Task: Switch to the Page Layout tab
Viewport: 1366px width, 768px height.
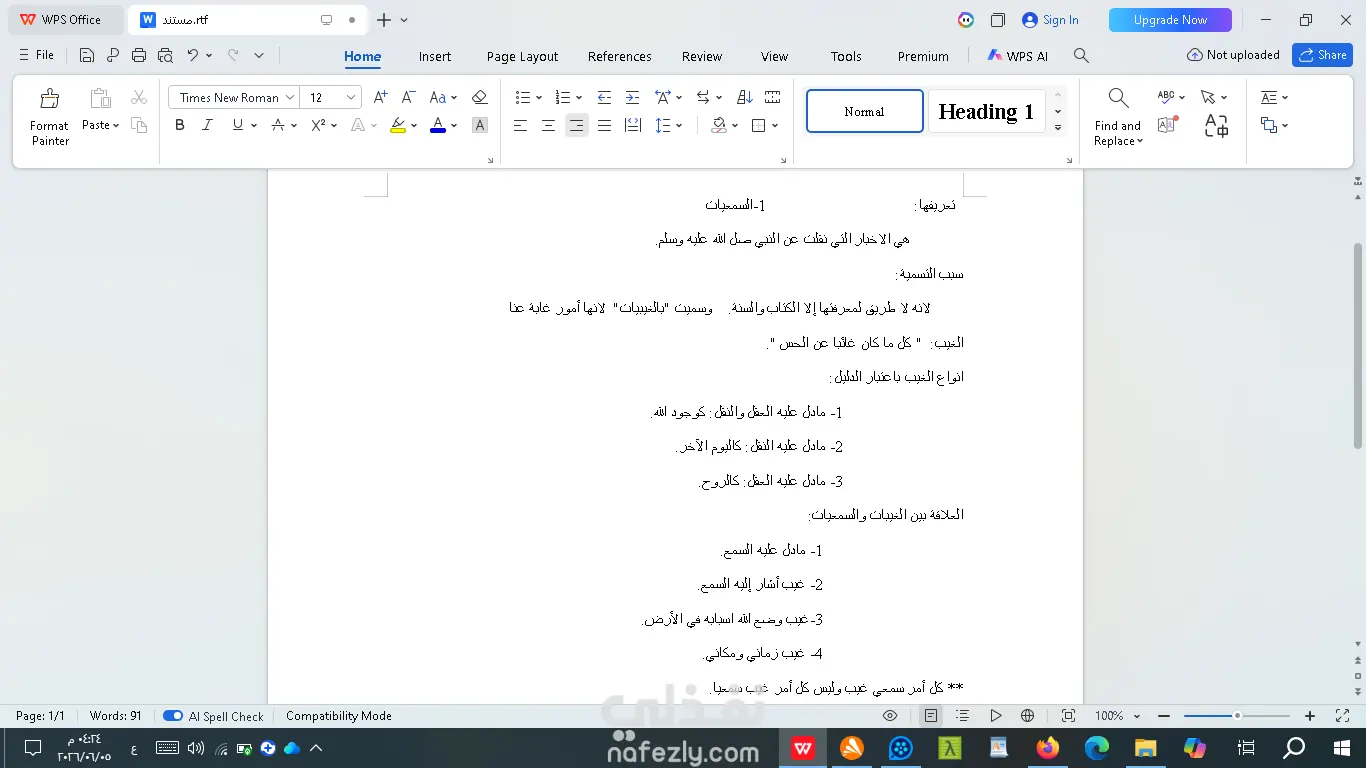Action: (522, 56)
